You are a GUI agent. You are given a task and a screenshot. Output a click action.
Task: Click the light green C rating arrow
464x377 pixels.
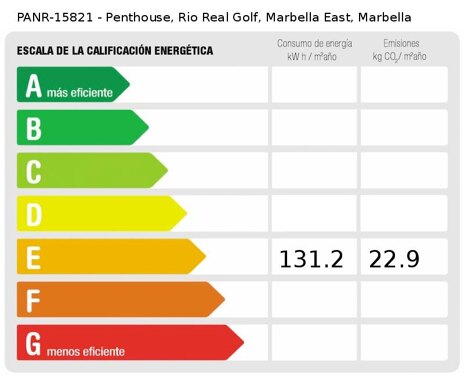(x=92, y=170)
